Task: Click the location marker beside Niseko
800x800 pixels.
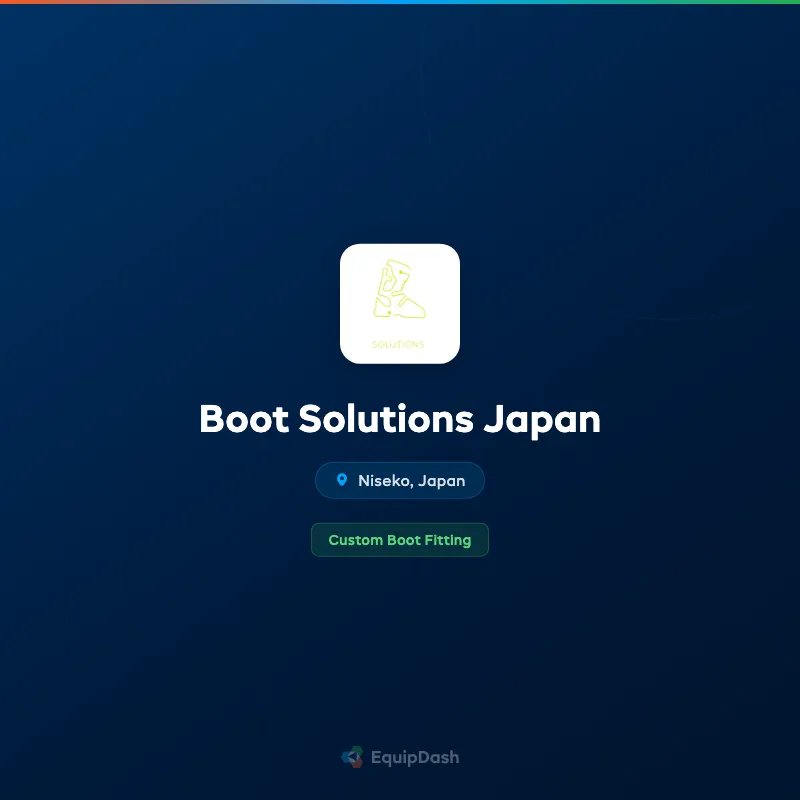Action: click(x=342, y=480)
